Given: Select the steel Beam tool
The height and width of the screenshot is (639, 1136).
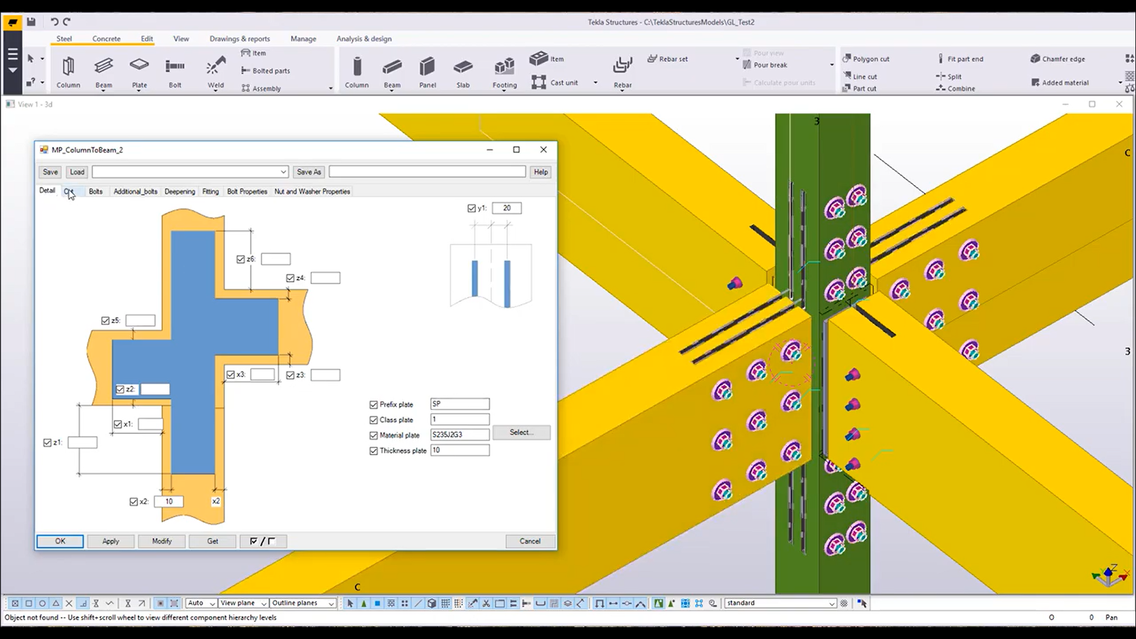Looking at the screenshot, I should [x=104, y=72].
